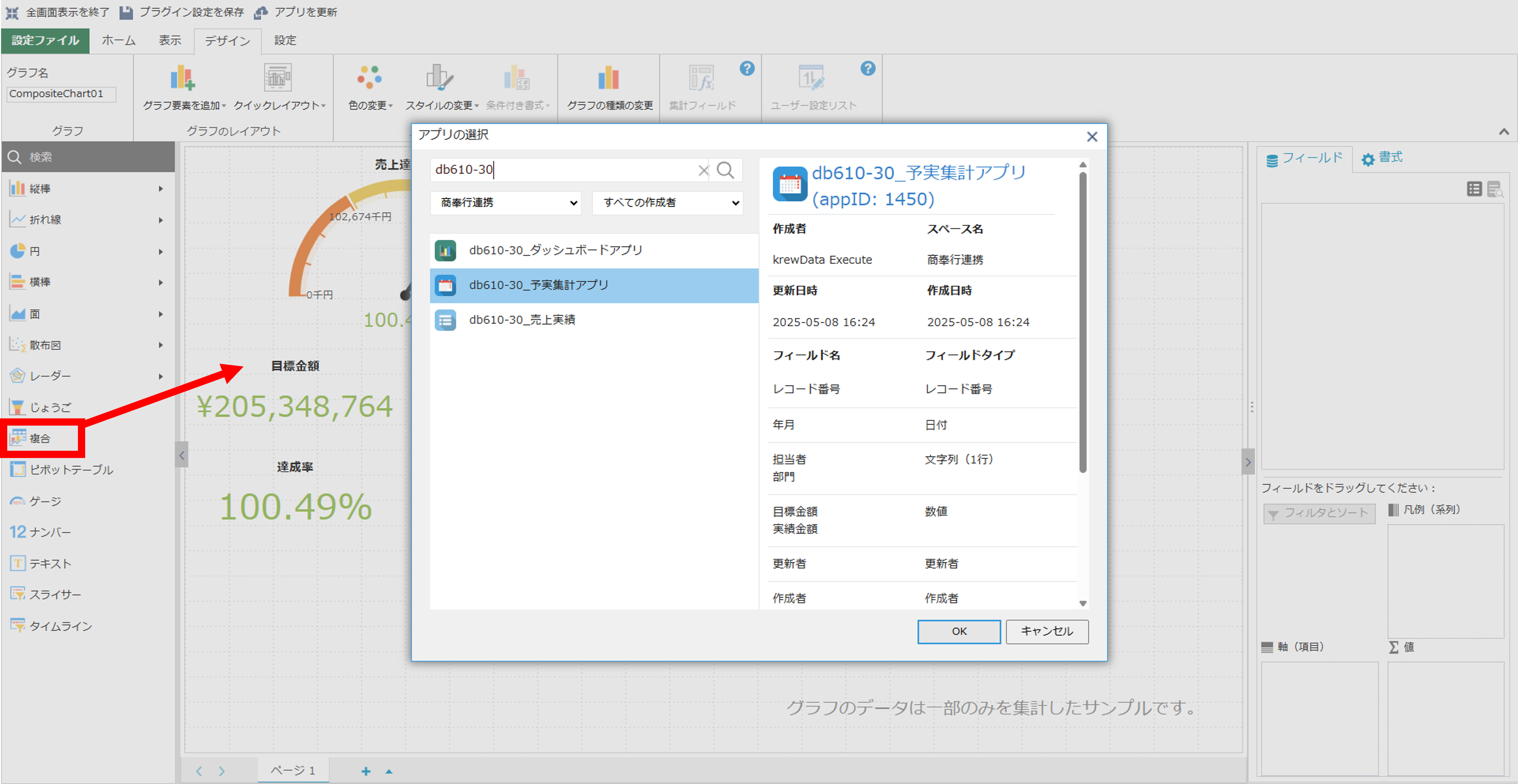Select db610-30_ダッシュボードアプリ in list
1518x784 pixels.
[x=594, y=250]
